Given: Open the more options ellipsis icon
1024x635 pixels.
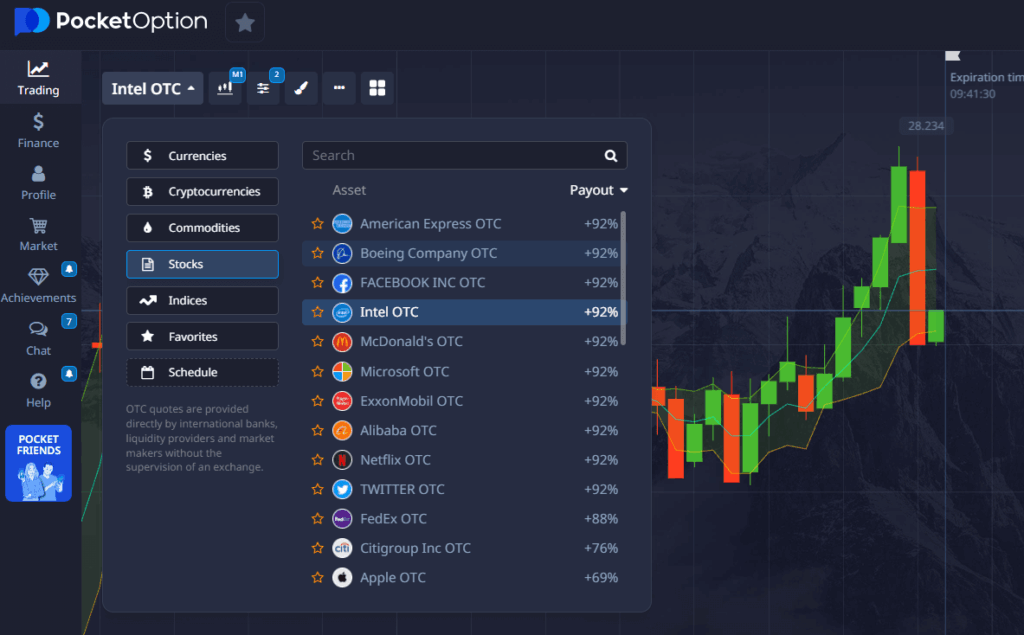Looking at the screenshot, I should point(338,88).
